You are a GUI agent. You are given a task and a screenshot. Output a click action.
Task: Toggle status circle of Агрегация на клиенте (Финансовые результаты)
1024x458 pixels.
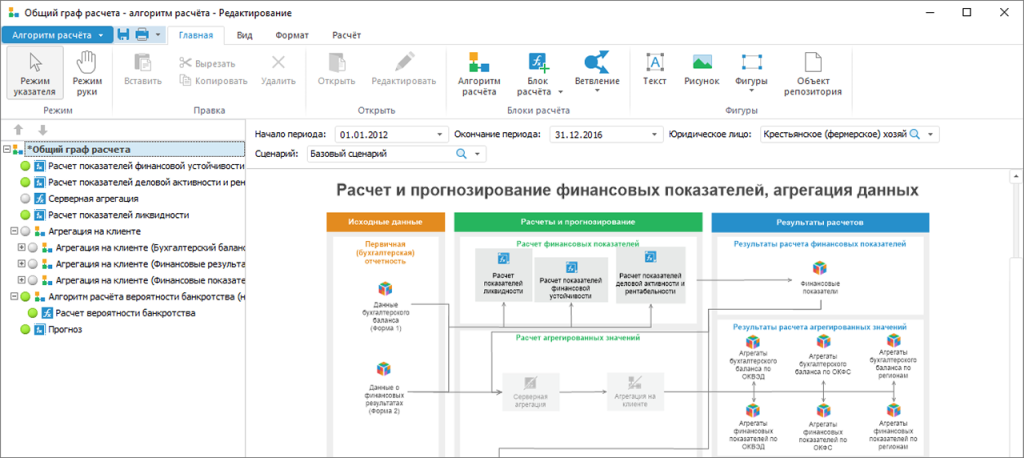pos(33,264)
